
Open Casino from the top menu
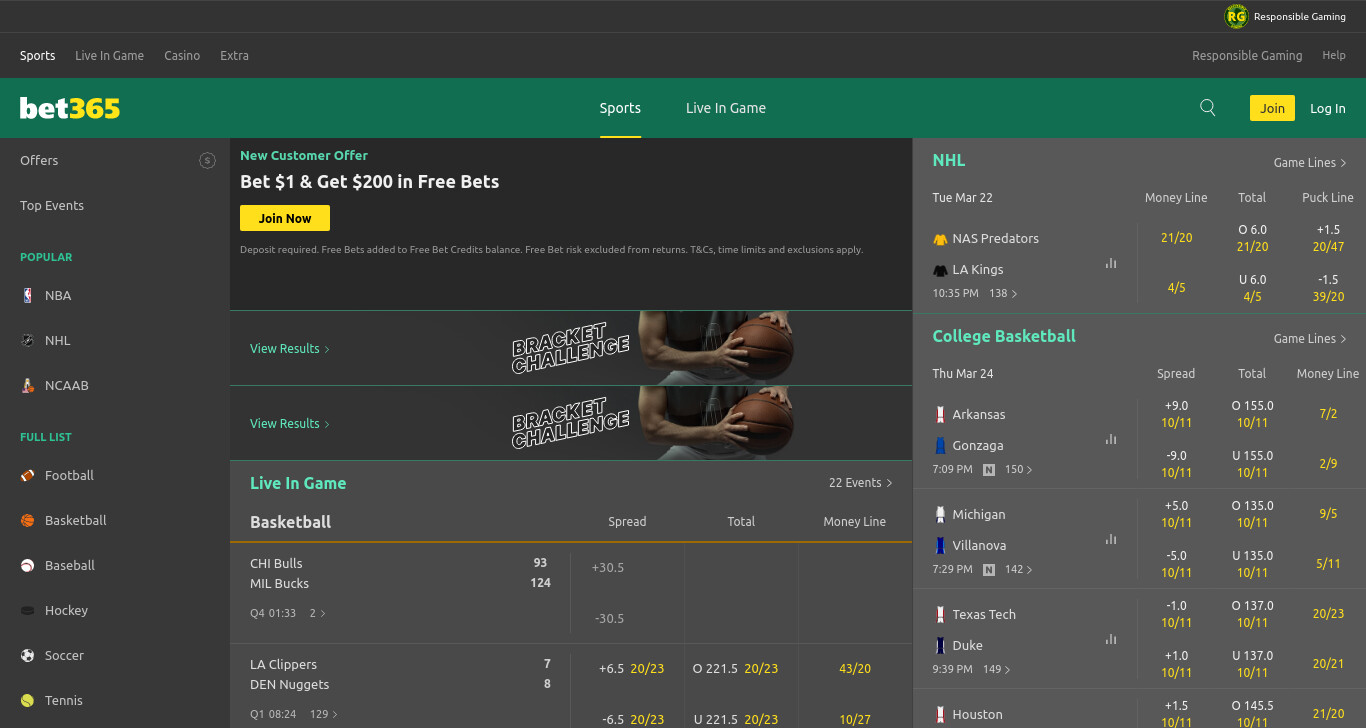tap(182, 56)
